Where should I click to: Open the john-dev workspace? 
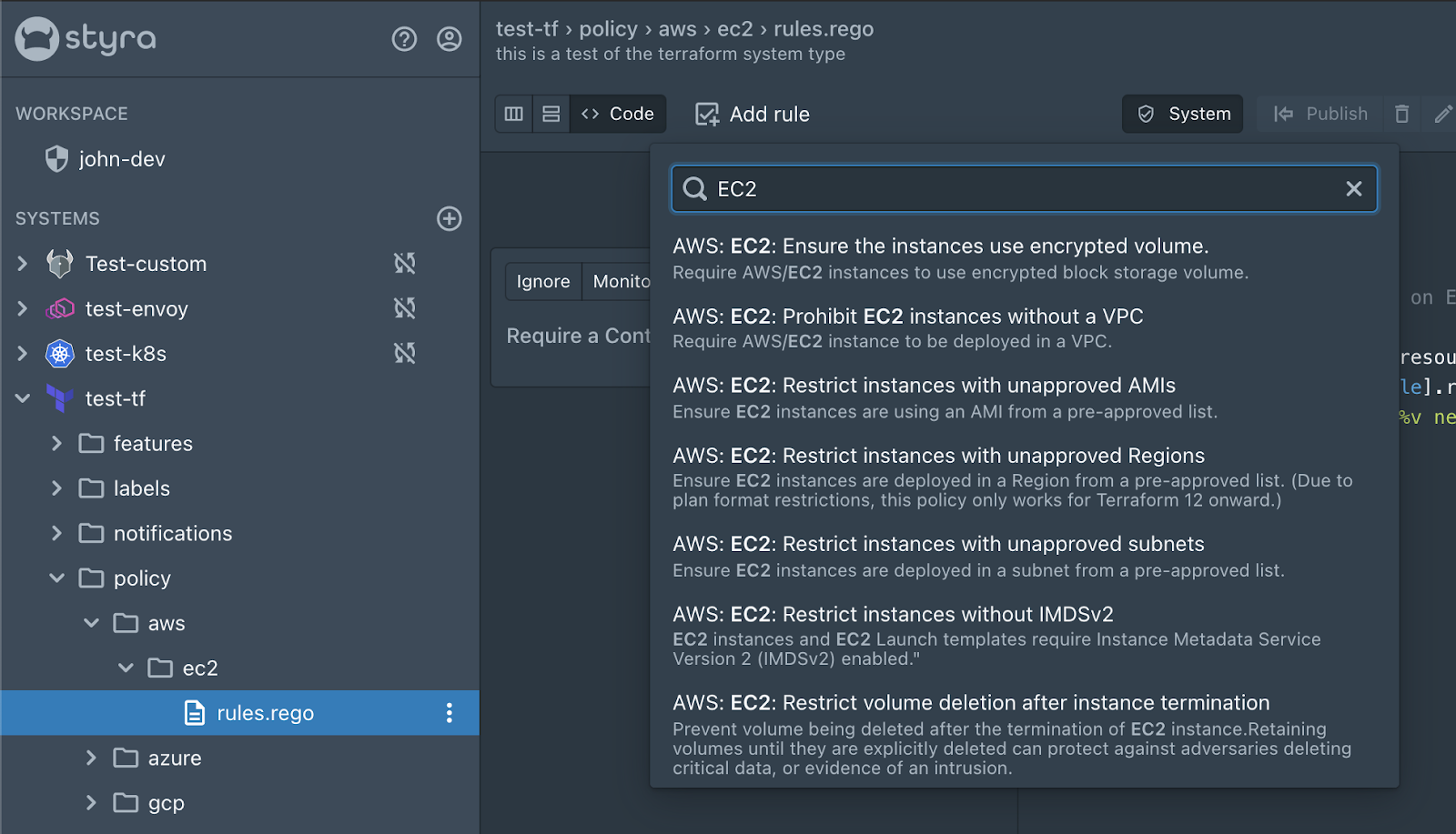pyautogui.click(x=122, y=159)
